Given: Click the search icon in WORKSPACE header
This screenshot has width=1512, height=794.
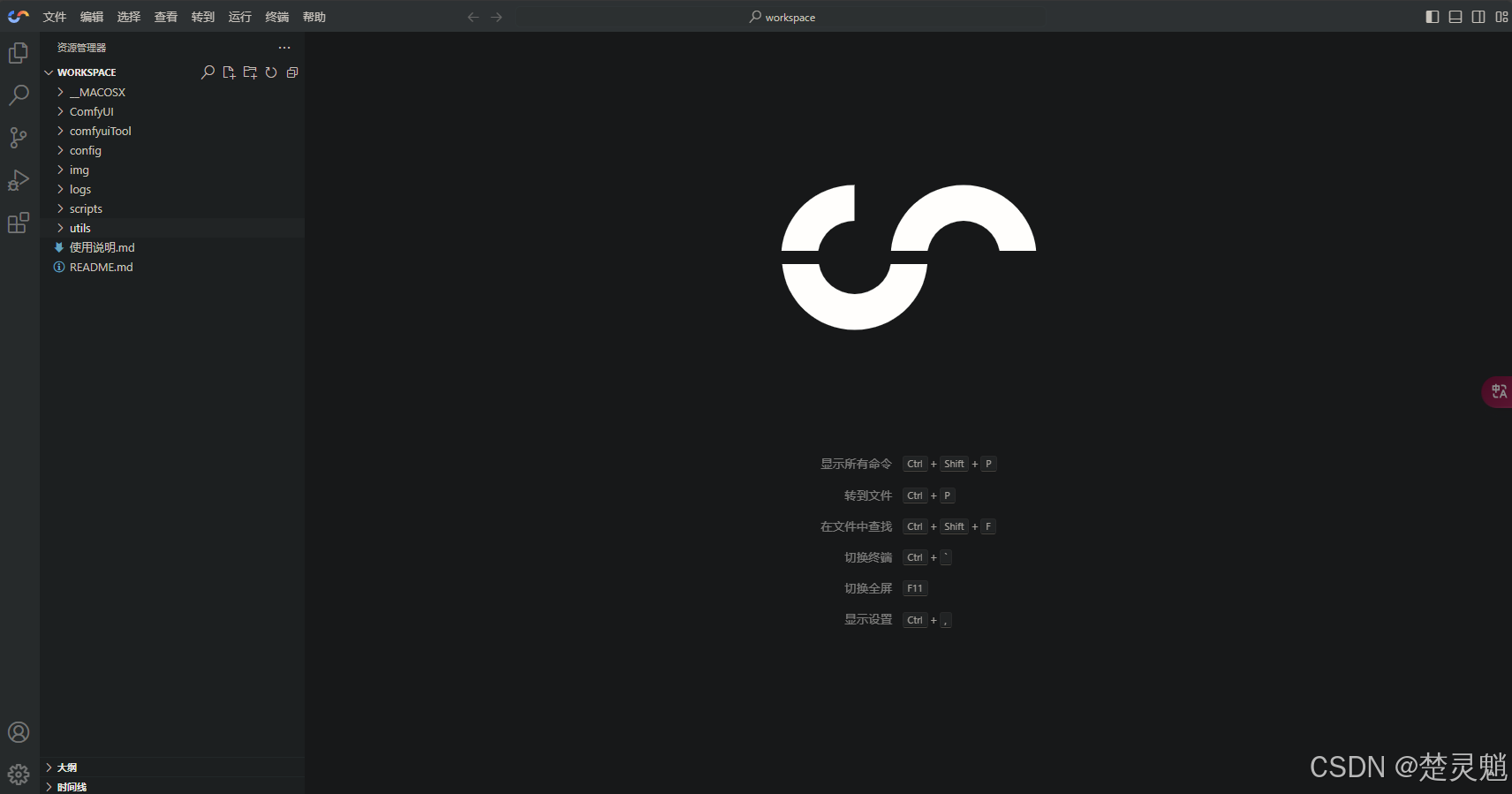Looking at the screenshot, I should (208, 72).
